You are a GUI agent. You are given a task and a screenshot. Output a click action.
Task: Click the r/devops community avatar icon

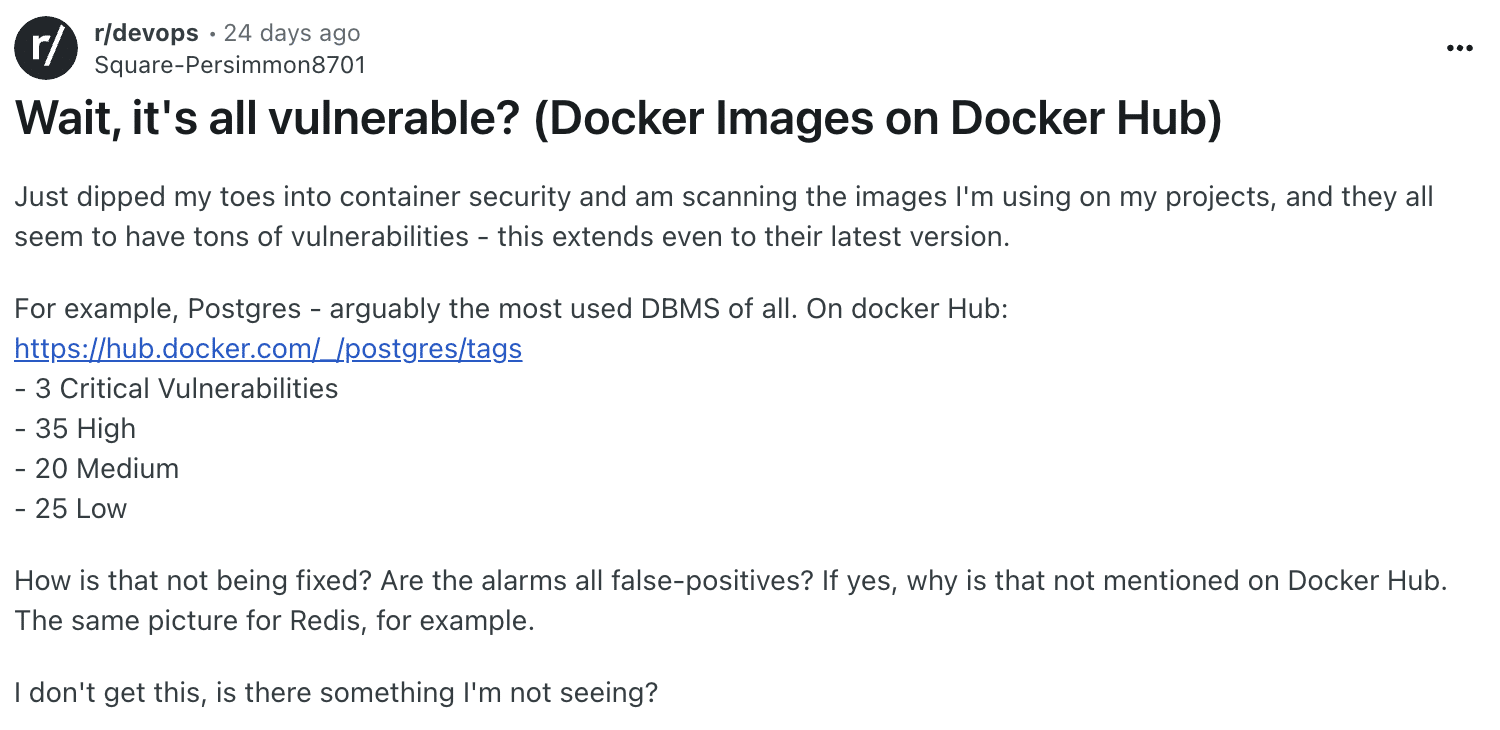(46, 49)
